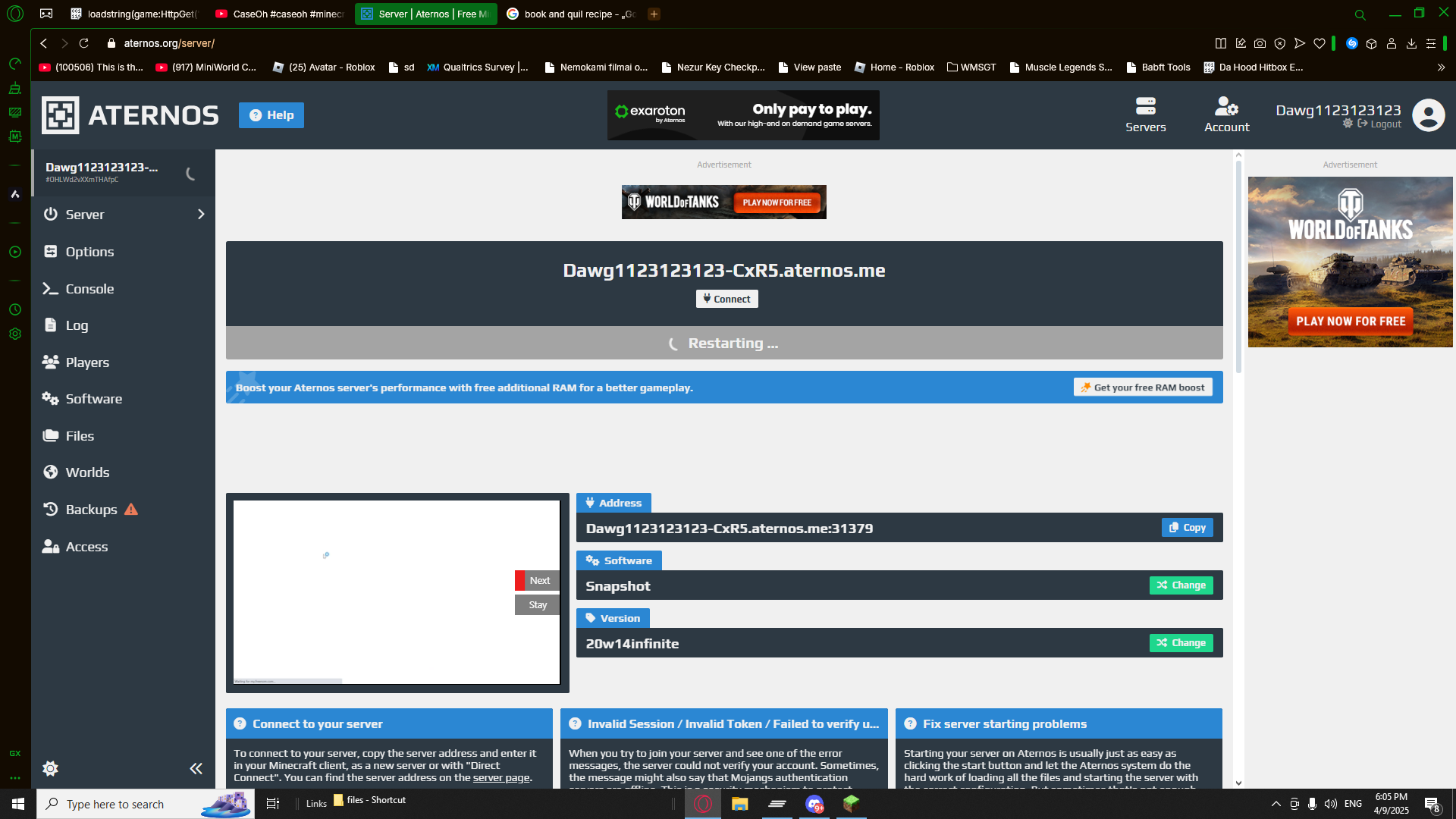Open the Minecraft launcher taskbar icon

tap(851, 804)
